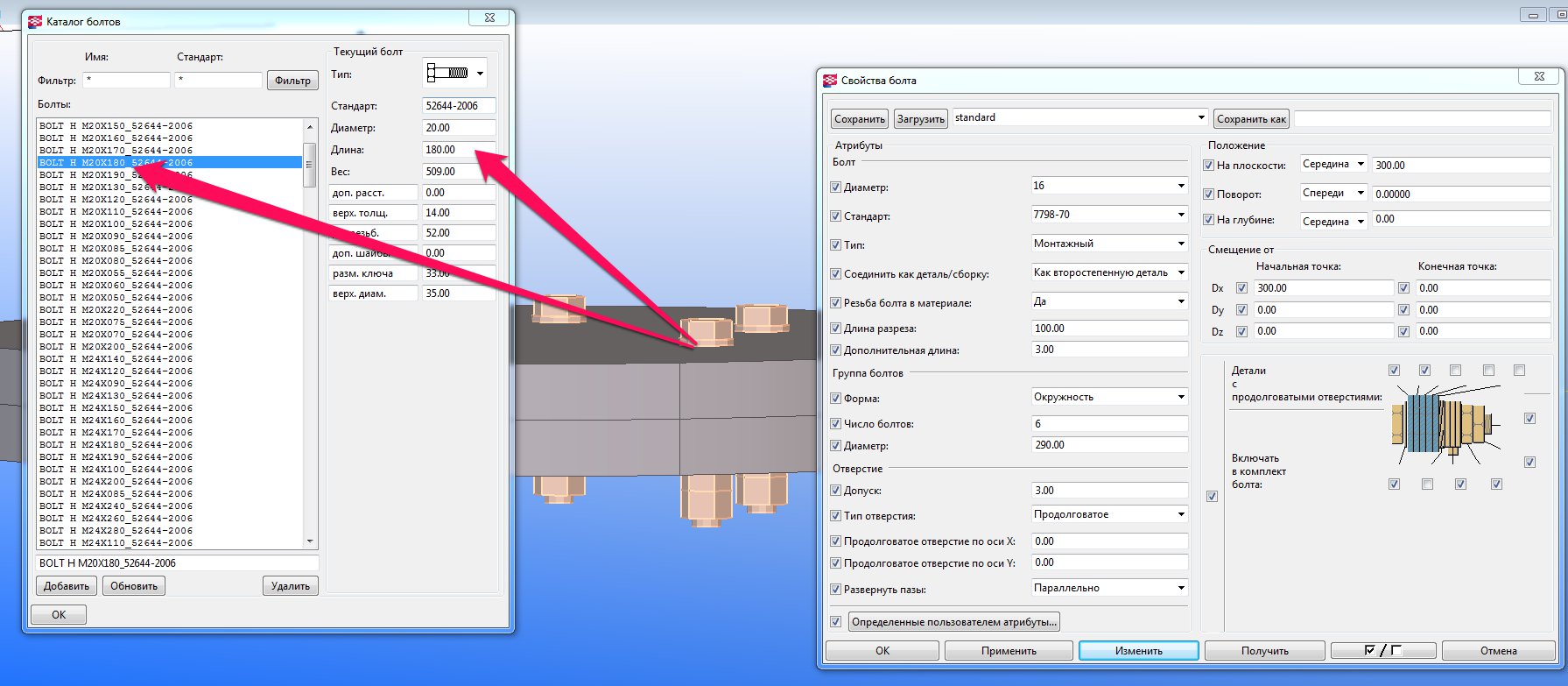Select BOLT H M20X150_52644-2006 in list
The height and width of the screenshot is (686, 1568).
pyautogui.click(x=116, y=126)
